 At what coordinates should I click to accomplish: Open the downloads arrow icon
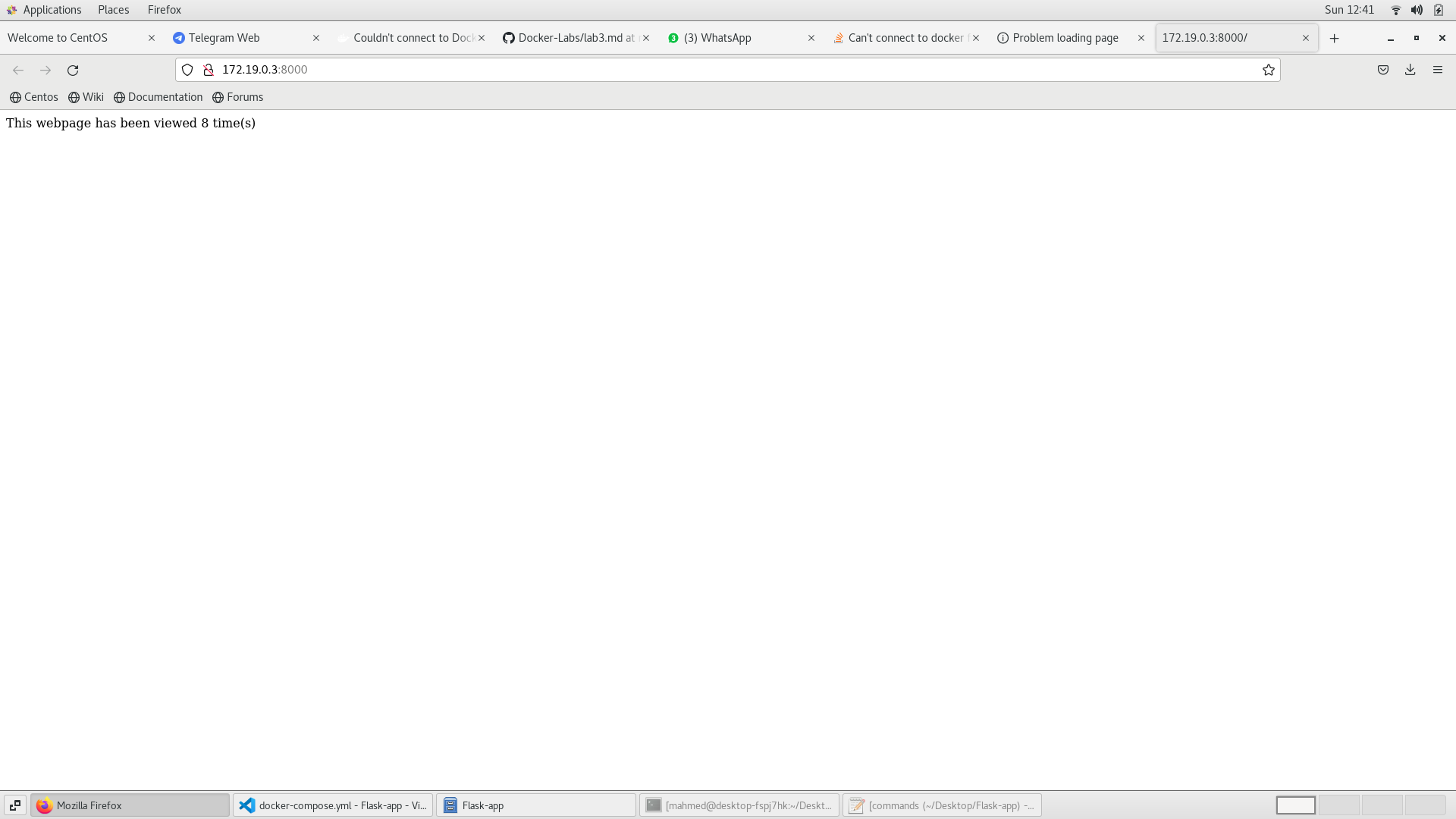(x=1410, y=70)
